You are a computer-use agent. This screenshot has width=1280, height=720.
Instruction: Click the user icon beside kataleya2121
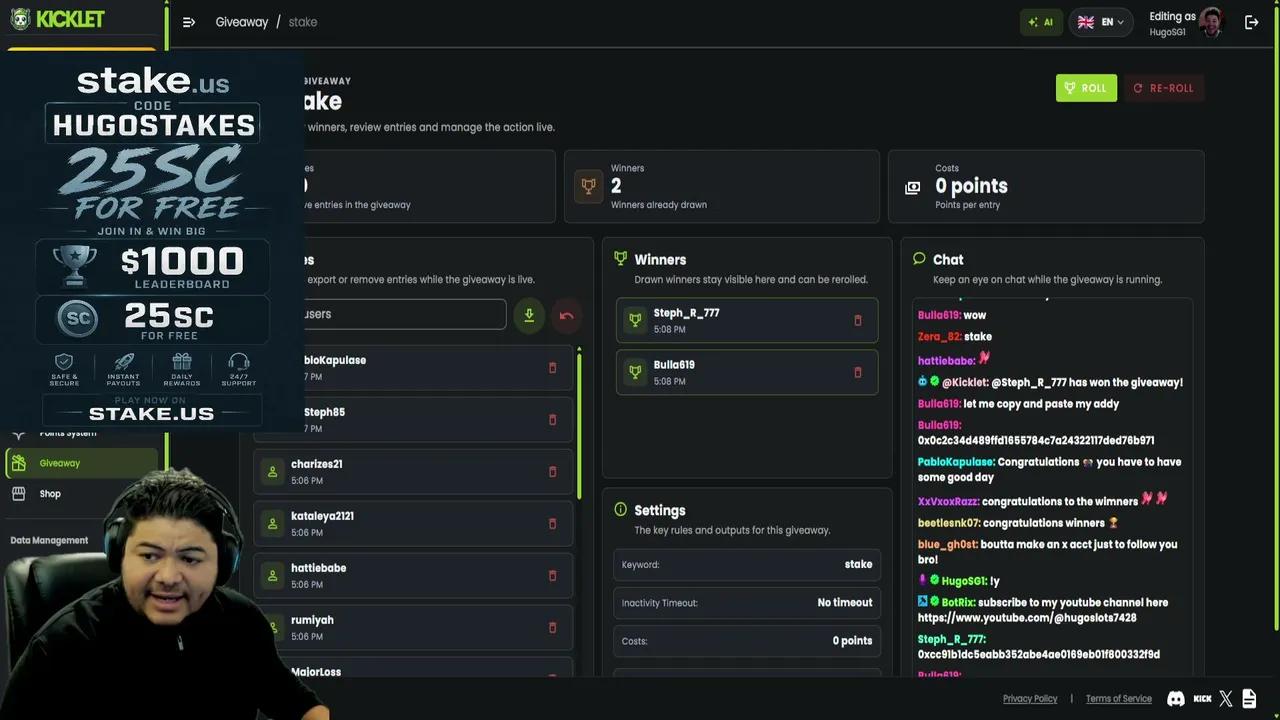point(272,524)
